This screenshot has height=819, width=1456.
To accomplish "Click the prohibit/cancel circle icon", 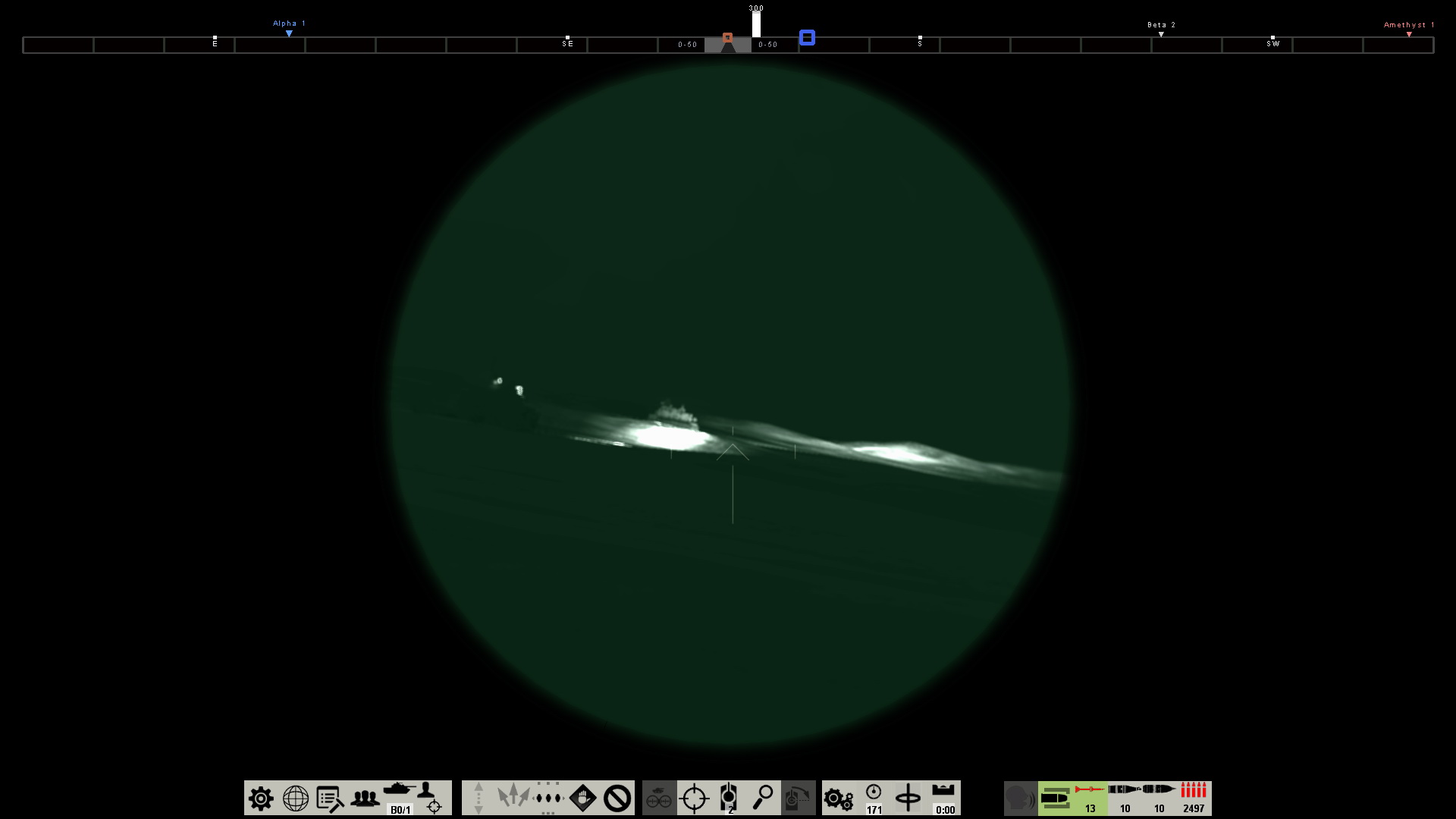I will point(617,799).
